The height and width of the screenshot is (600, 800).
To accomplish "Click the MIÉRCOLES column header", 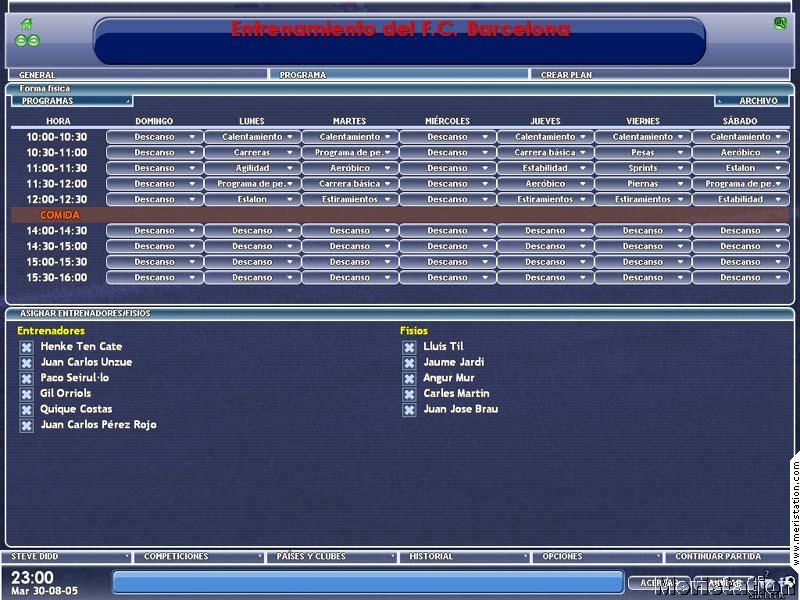I will click(x=447, y=121).
